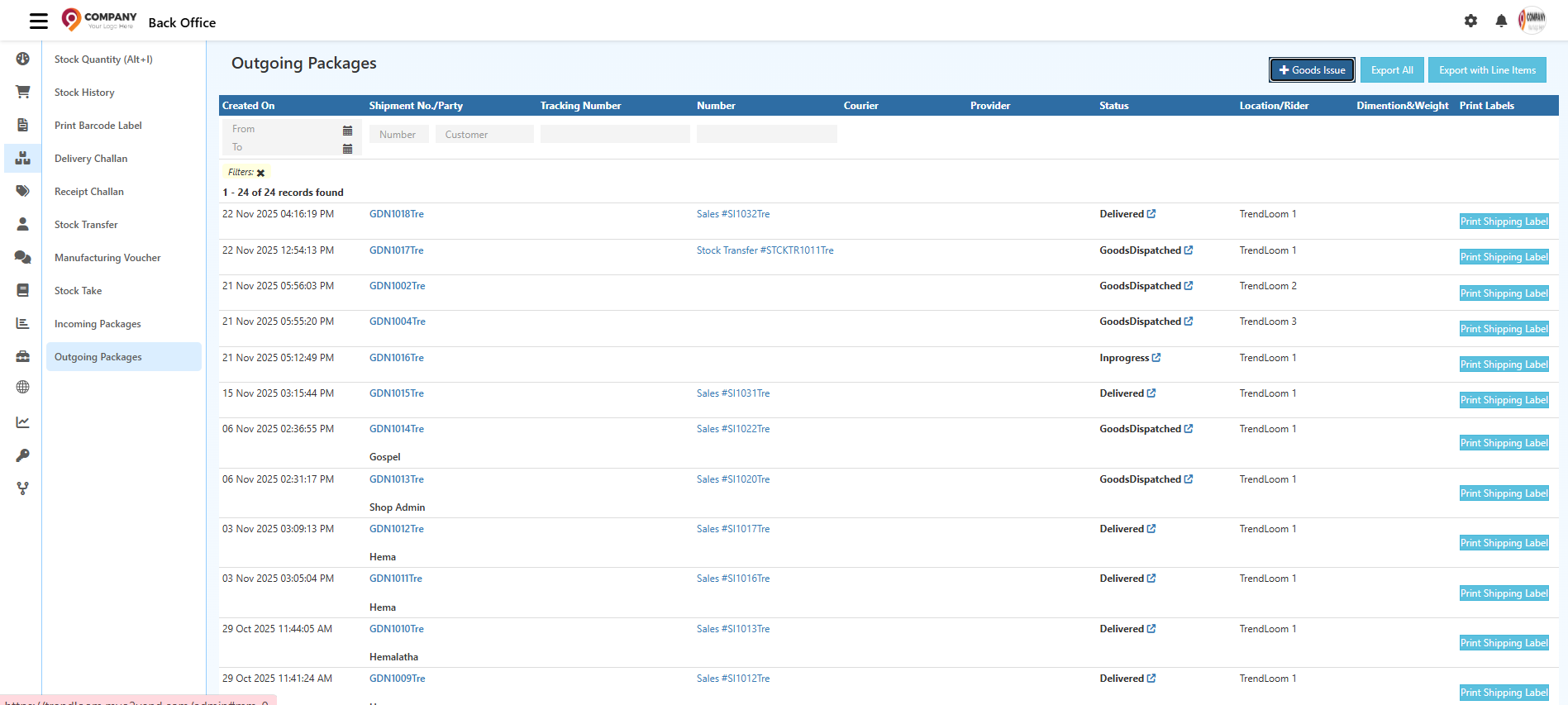Open shipment GDN1002Tre link
This screenshot has width=1568, height=705.
point(397,285)
